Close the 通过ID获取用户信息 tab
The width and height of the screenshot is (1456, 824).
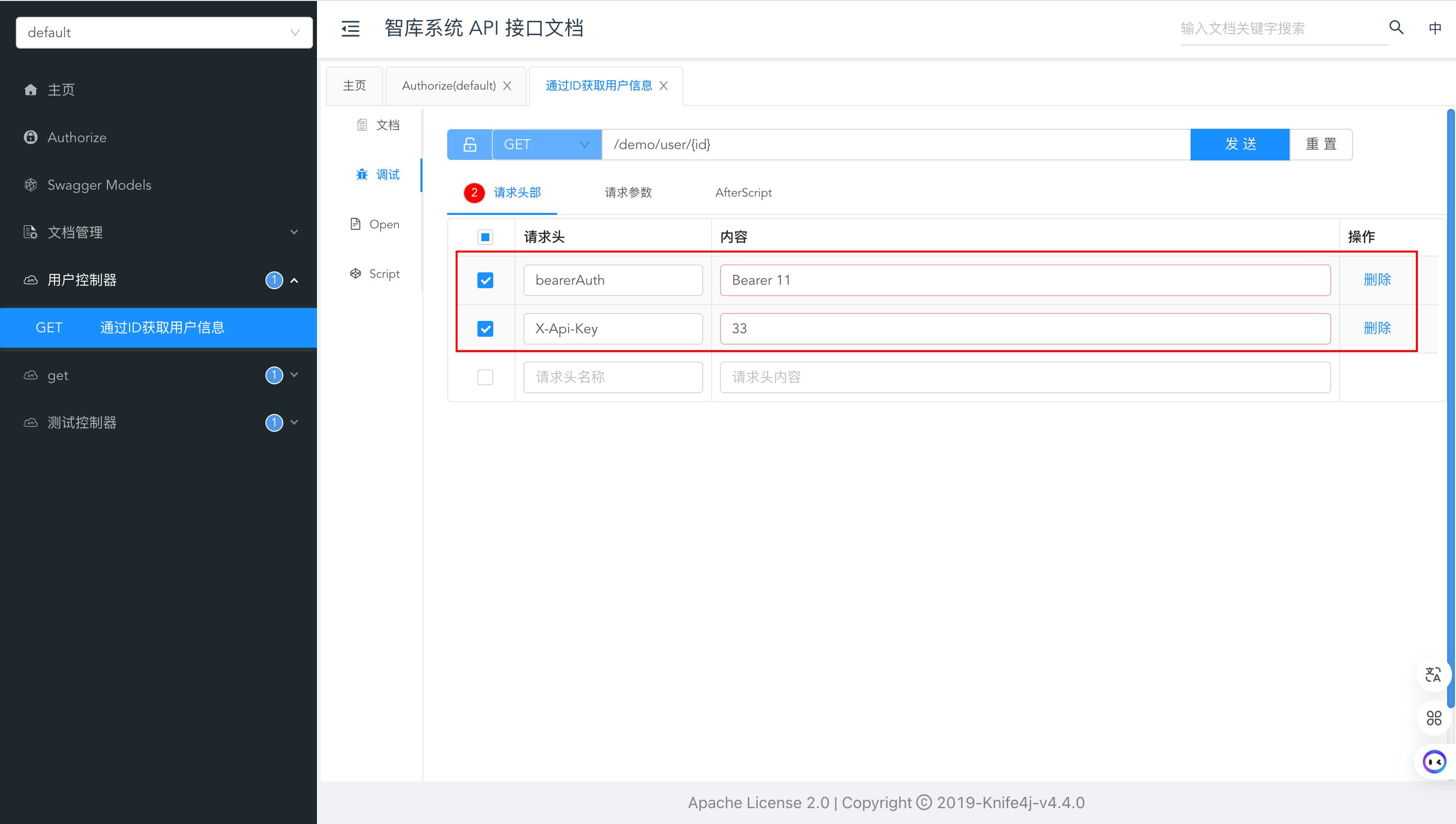664,86
